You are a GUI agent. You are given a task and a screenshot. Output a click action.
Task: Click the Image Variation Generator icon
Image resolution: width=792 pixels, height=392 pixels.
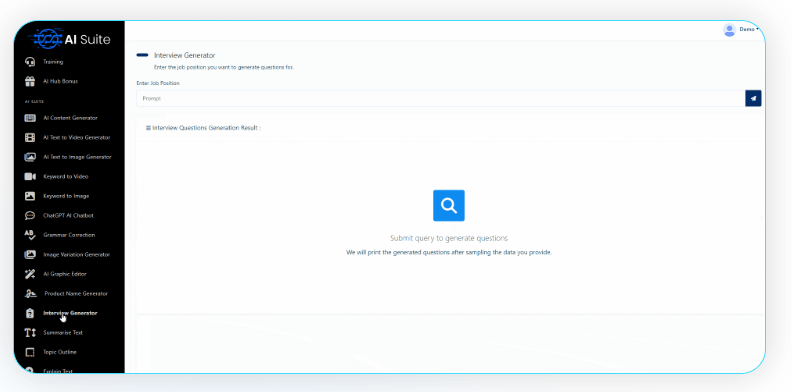tap(30, 255)
